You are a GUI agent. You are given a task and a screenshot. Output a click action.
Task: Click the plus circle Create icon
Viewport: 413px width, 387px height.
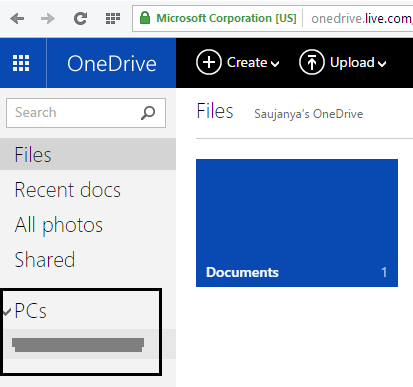click(209, 62)
